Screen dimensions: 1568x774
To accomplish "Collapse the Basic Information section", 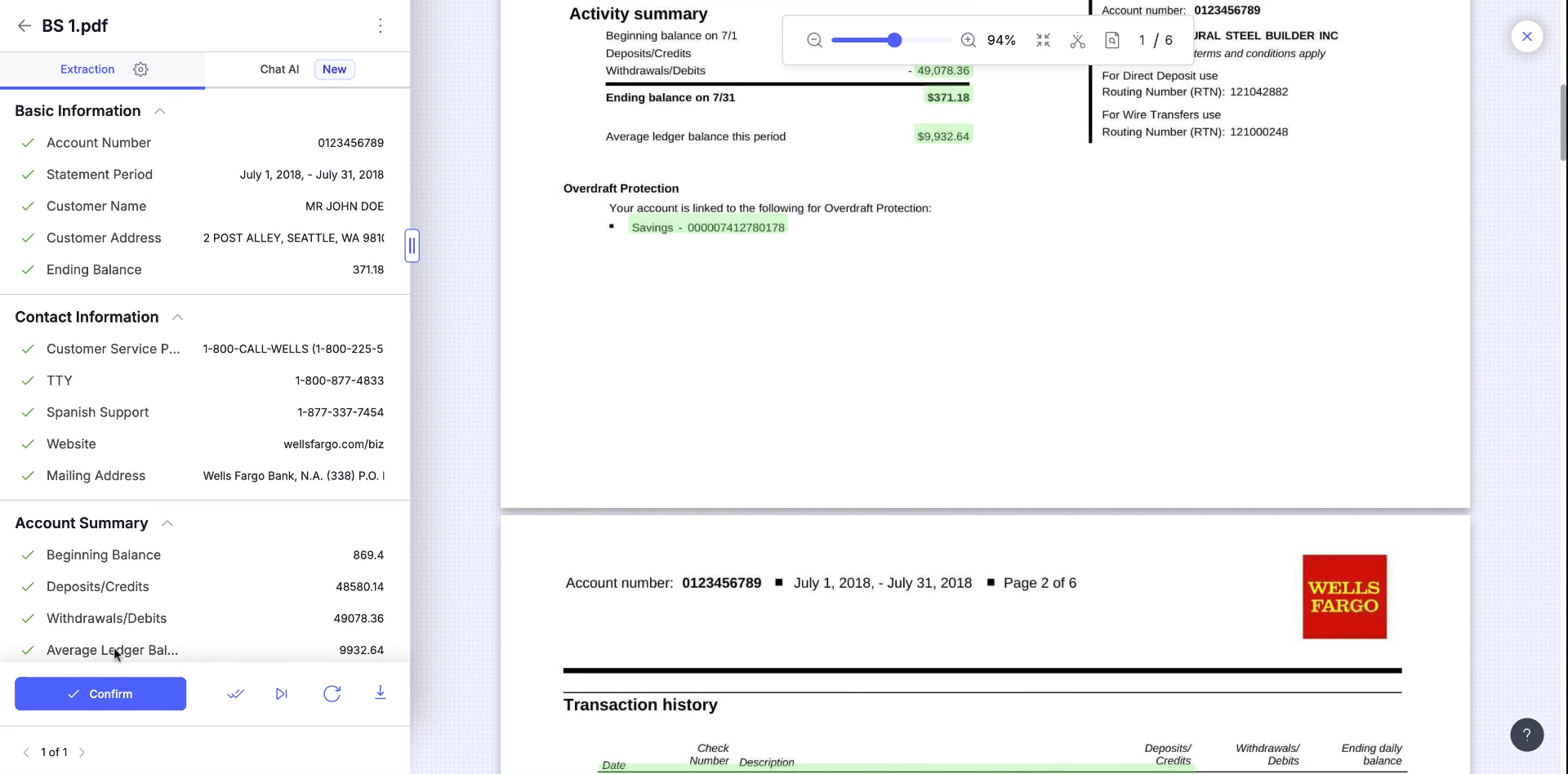I will (x=160, y=111).
